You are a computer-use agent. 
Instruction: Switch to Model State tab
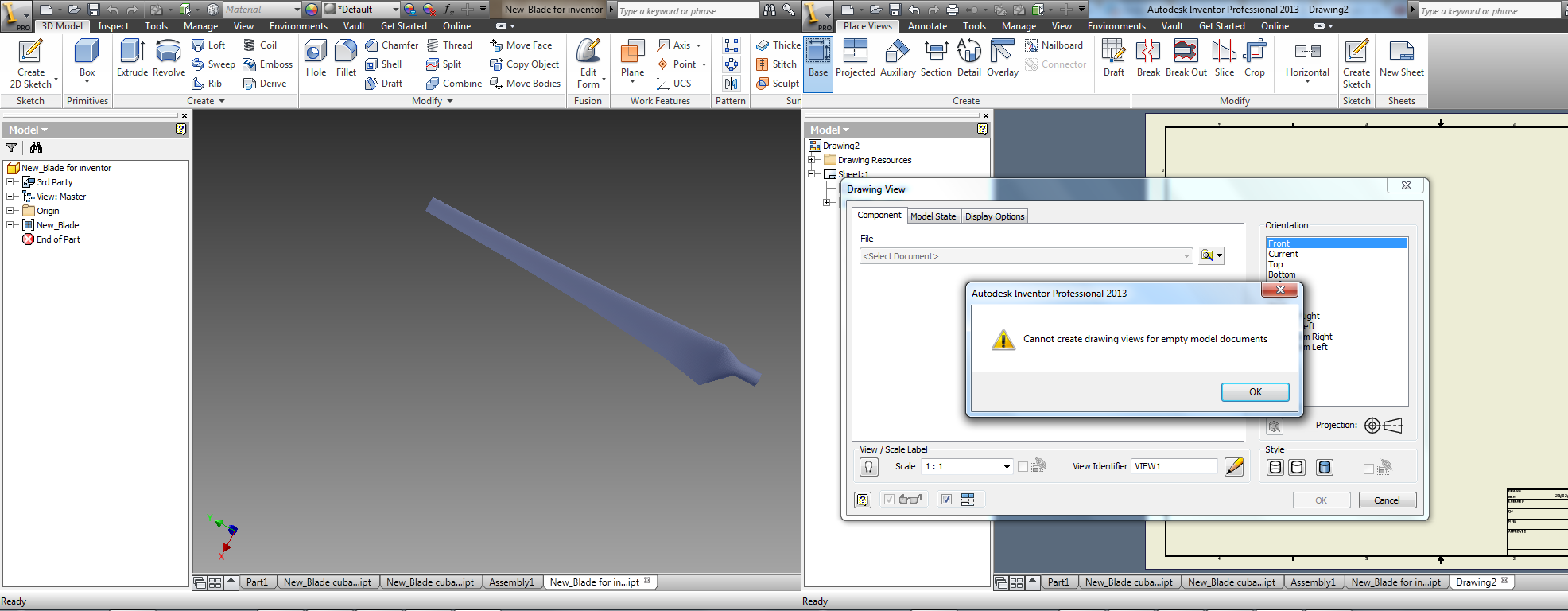coord(933,216)
